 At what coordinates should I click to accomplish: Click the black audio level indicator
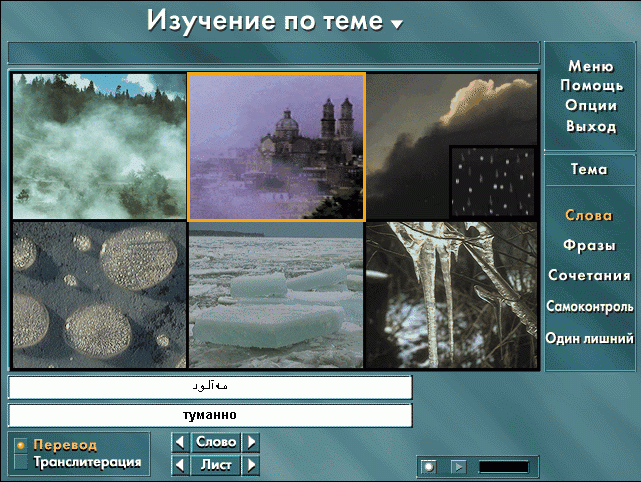point(504,467)
